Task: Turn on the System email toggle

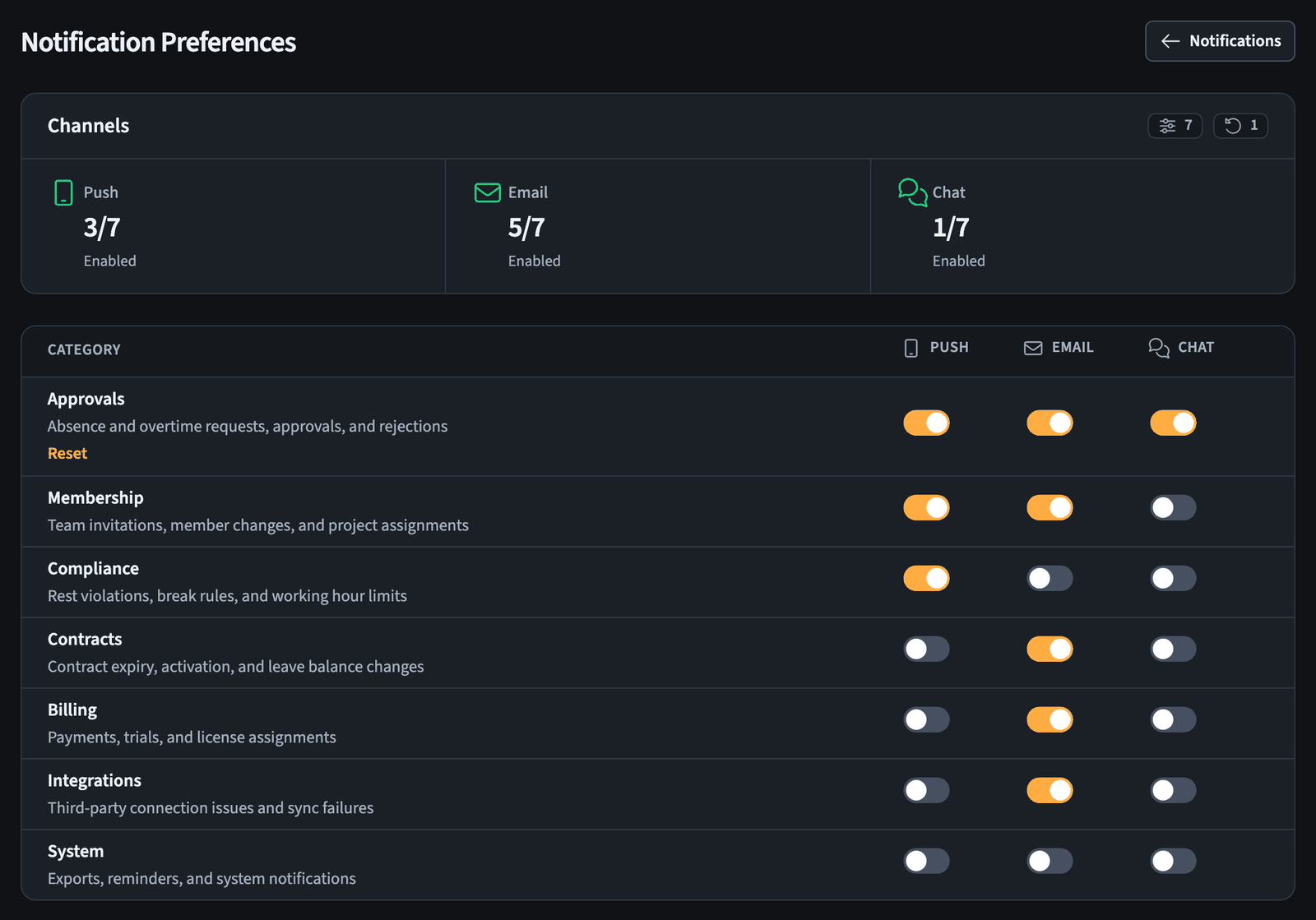Action: pos(1050,861)
